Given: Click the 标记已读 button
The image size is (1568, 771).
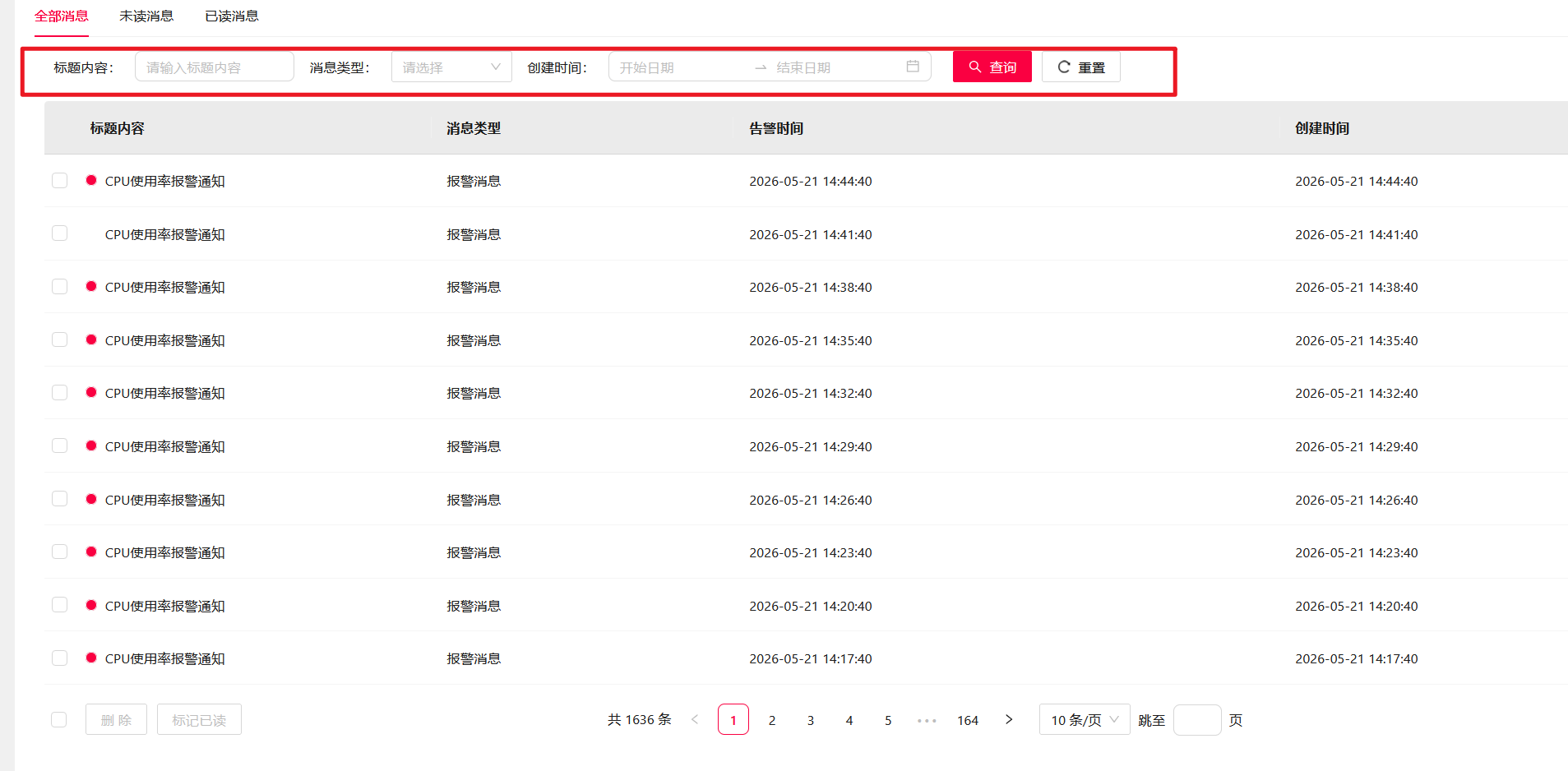Looking at the screenshot, I should point(199,719).
